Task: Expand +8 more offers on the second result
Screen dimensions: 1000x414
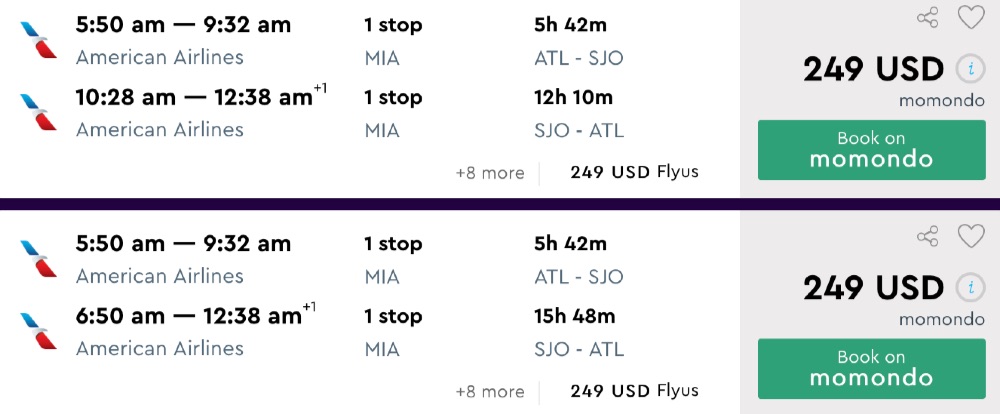Action: (489, 391)
